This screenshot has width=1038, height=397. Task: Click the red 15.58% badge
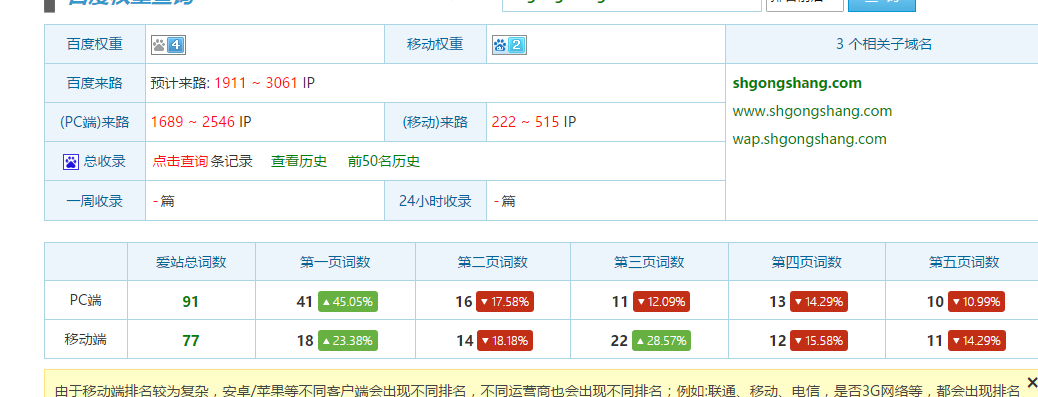819,341
